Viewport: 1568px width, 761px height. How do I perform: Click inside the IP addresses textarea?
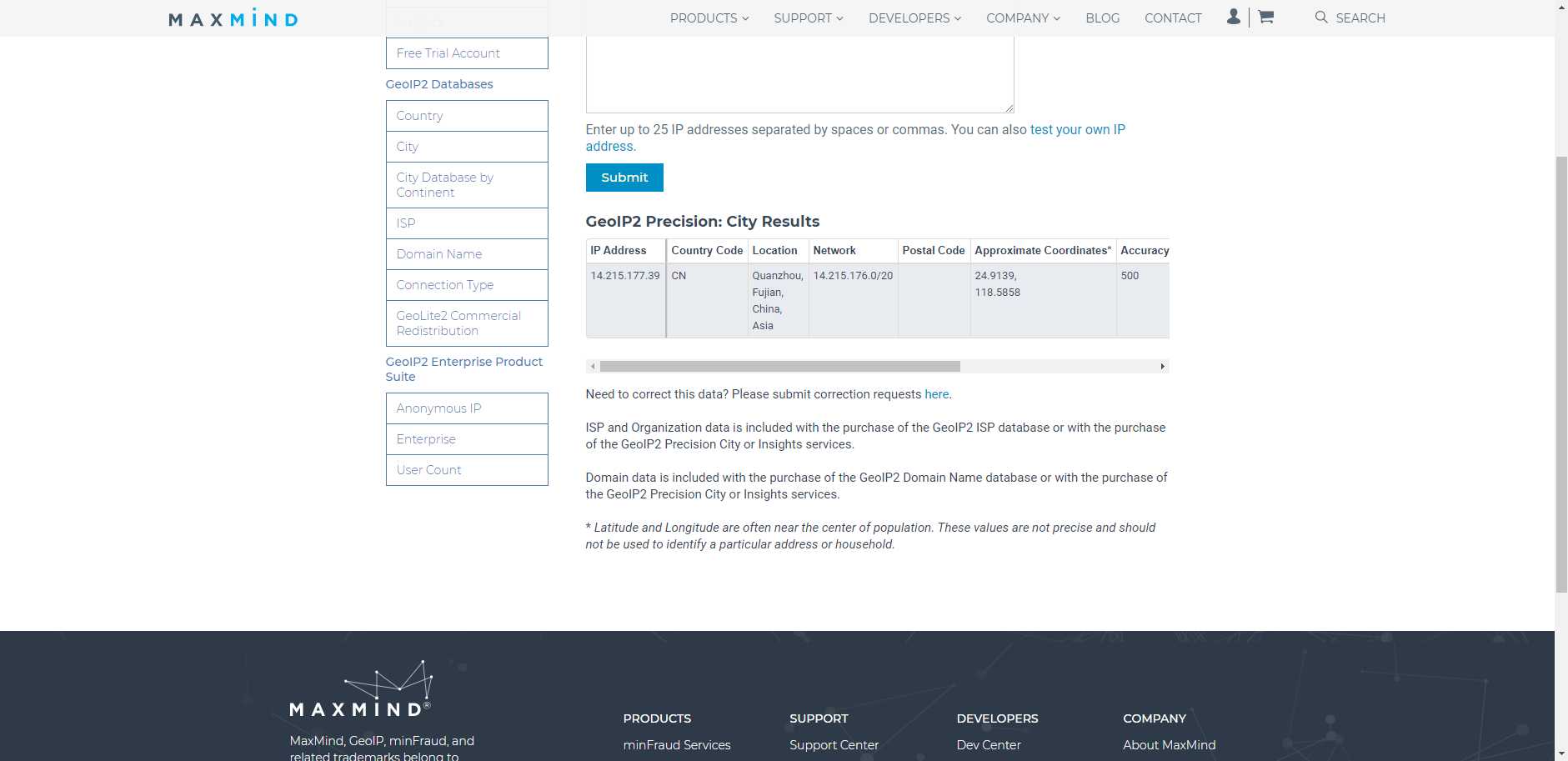pos(799,73)
